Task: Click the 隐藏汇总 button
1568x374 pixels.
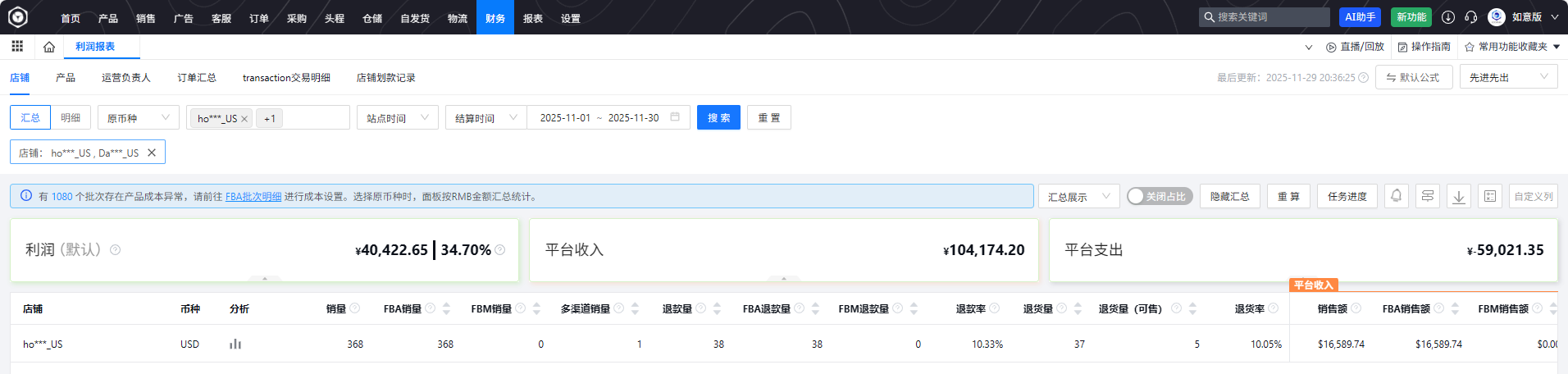Action: pos(1230,196)
